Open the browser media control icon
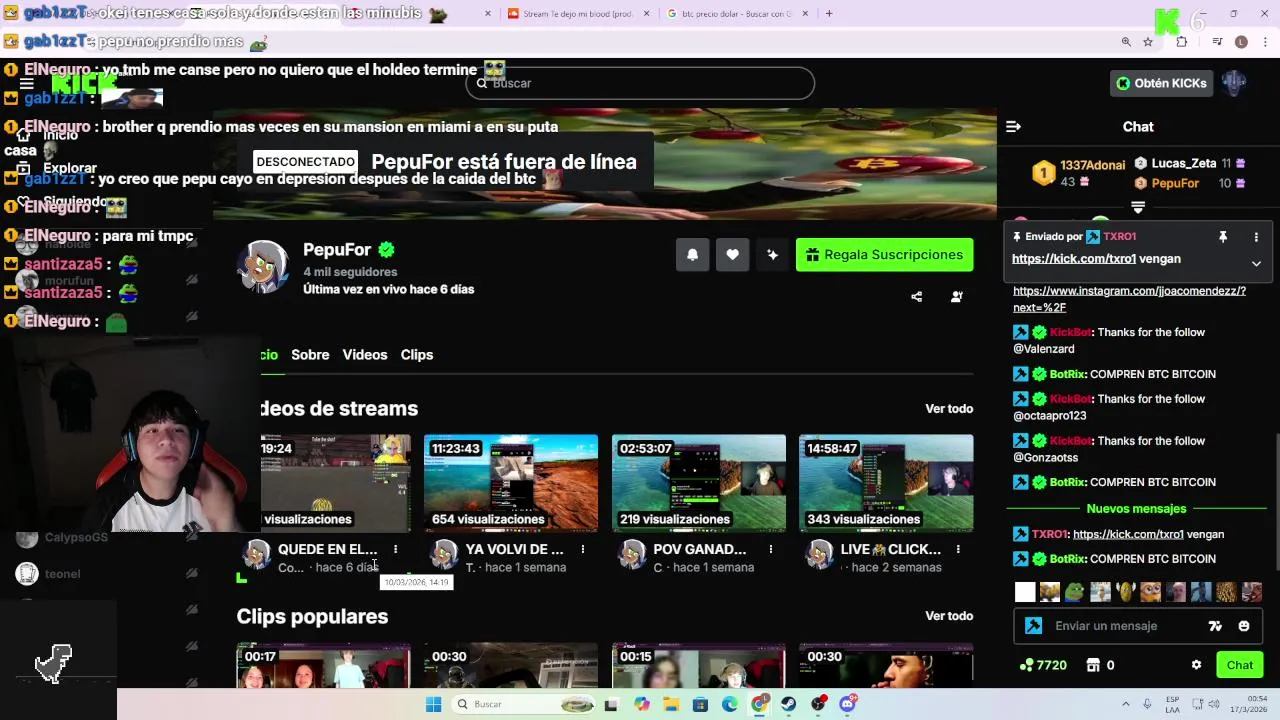1280x720 pixels. [1217, 42]
